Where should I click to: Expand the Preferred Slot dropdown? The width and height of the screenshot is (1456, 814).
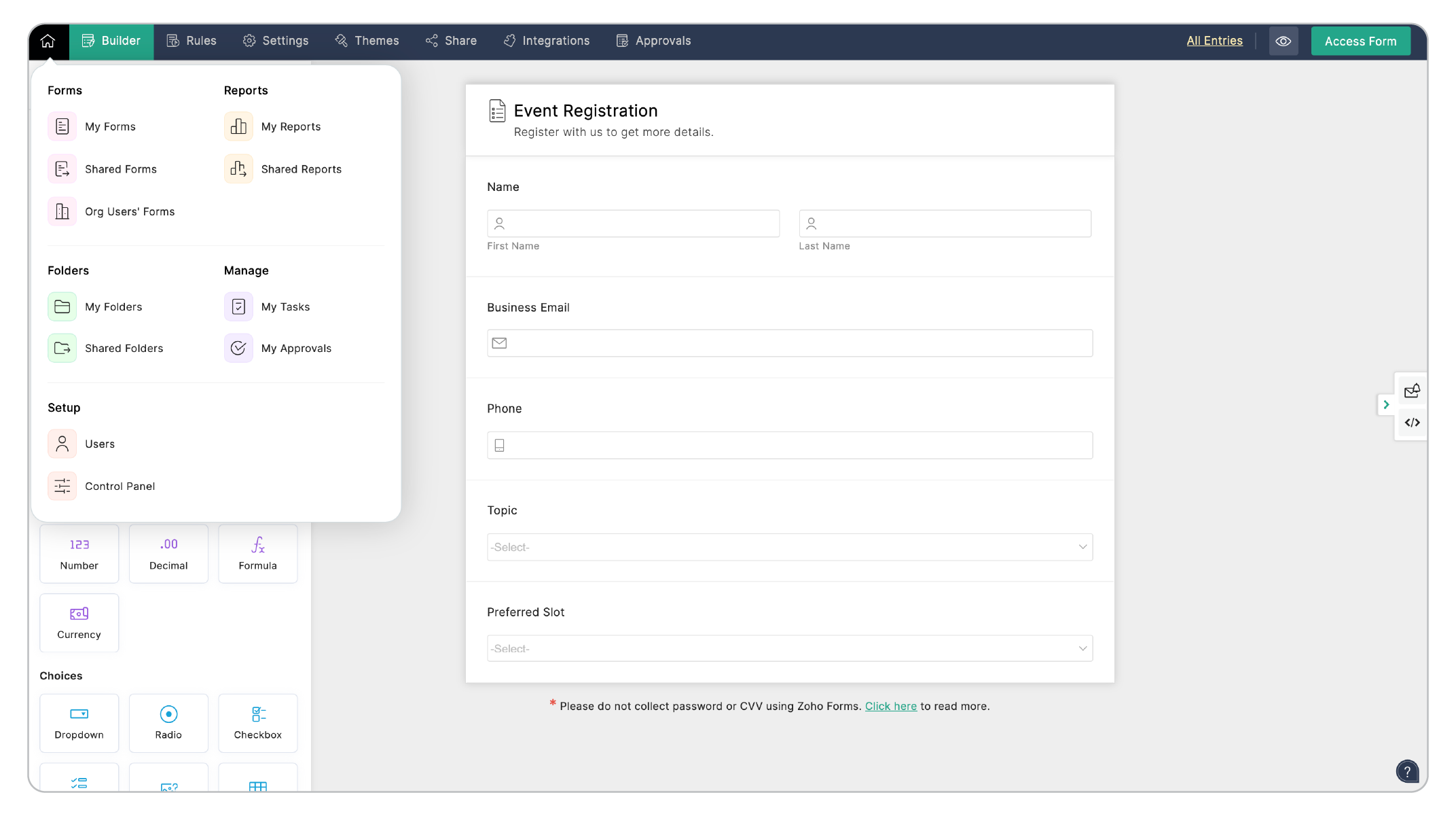pos(790,648)
